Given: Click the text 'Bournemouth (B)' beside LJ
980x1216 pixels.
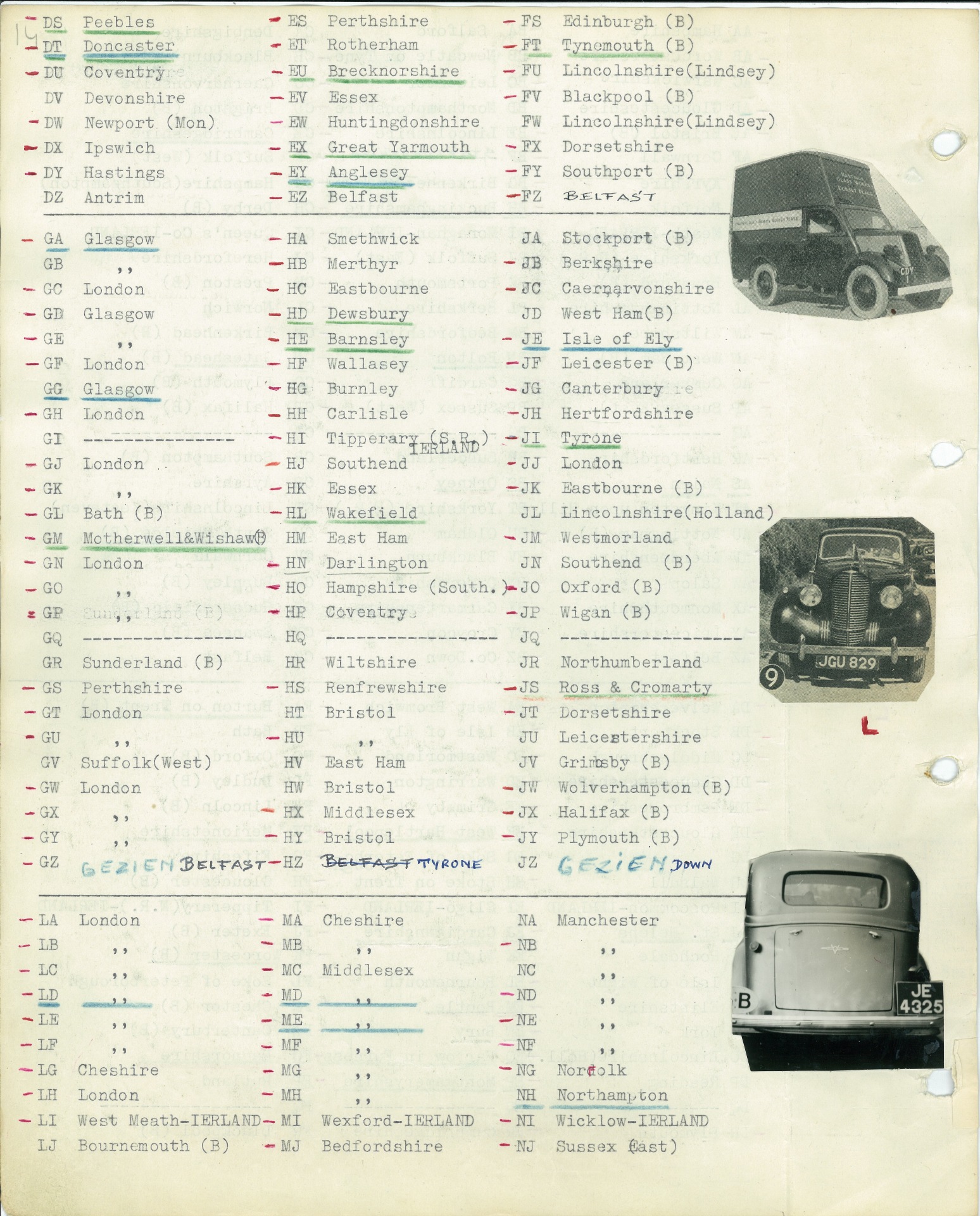Looking at the screenshot, I should tap(153, 1146).
